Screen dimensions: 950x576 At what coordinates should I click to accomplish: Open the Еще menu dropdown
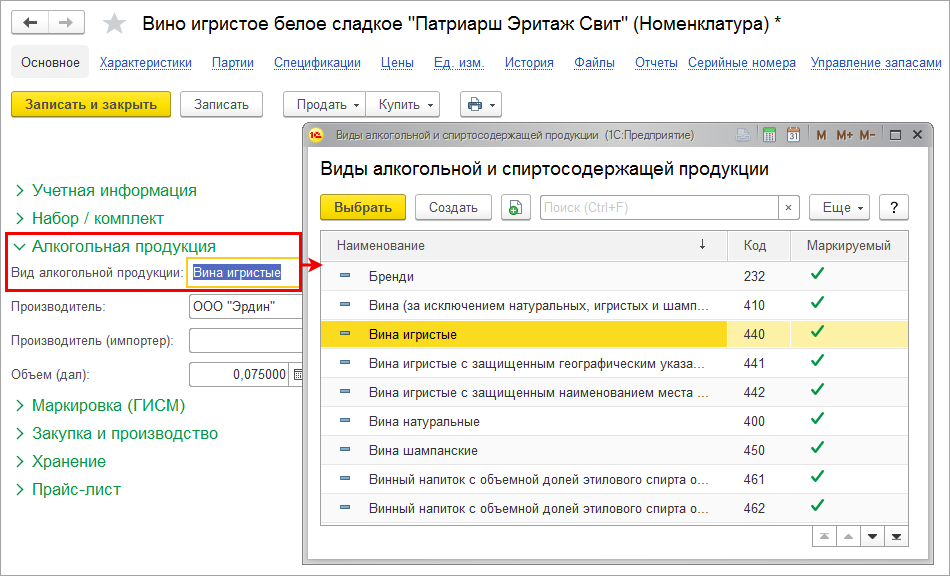[x=840, y=208]
